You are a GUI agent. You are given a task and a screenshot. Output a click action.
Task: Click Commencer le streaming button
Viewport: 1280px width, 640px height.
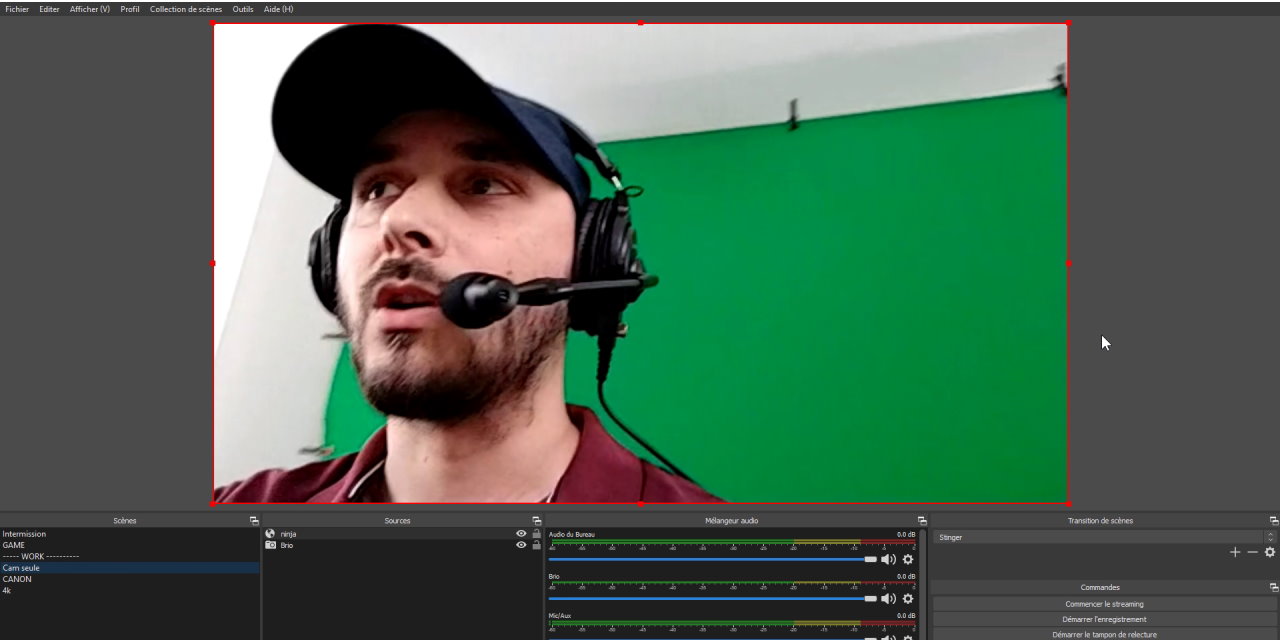click(x=1104, y=604)
